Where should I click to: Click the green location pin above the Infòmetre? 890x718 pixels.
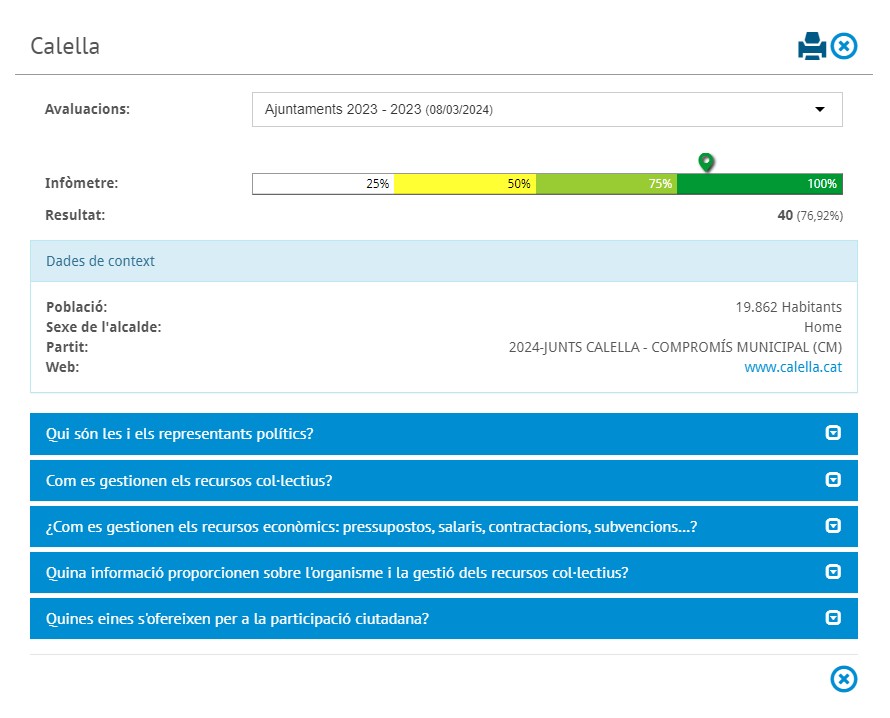[706, 161]
